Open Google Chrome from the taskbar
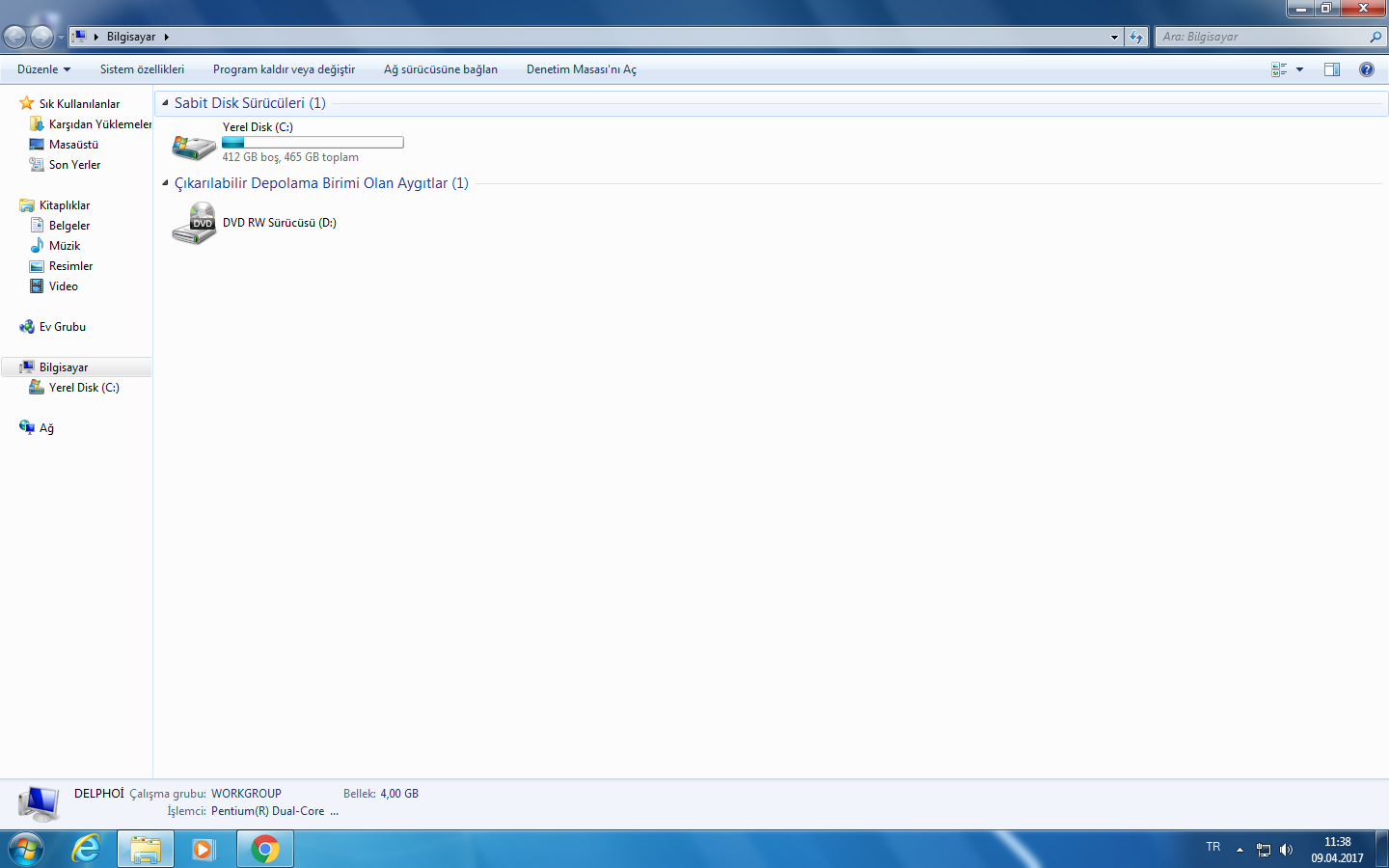This screenshot has width=1389, height=868. click(264, 849)
